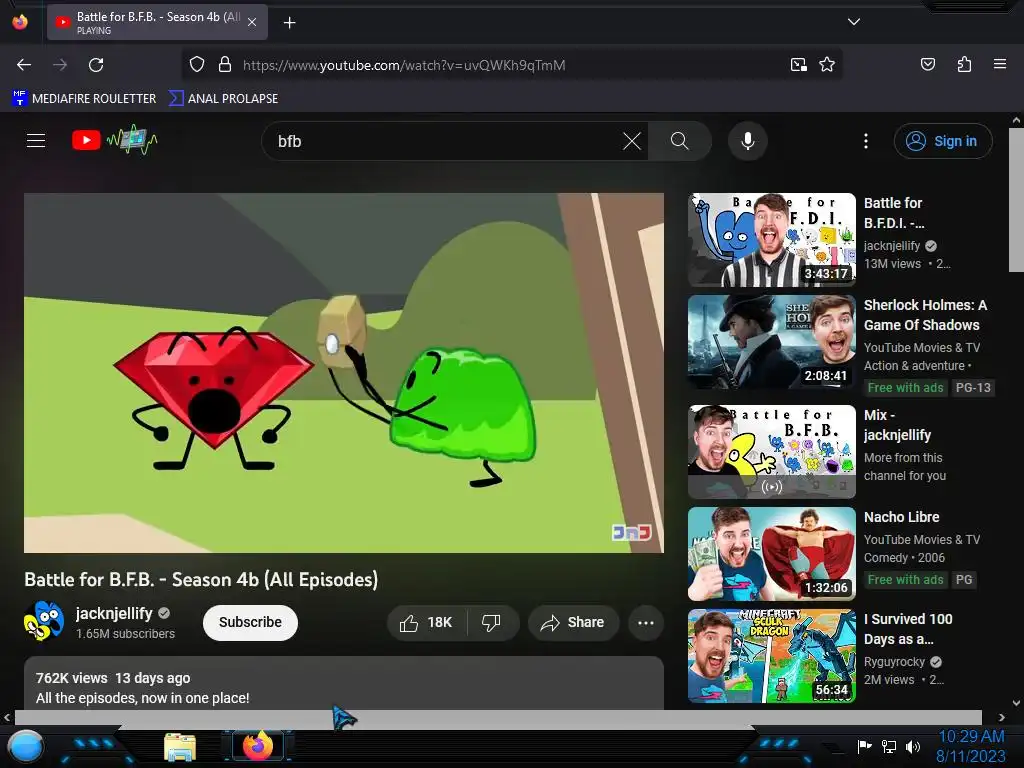Open the Mix - jacknjellify playlist thumbnail

(x=771, y=451)
